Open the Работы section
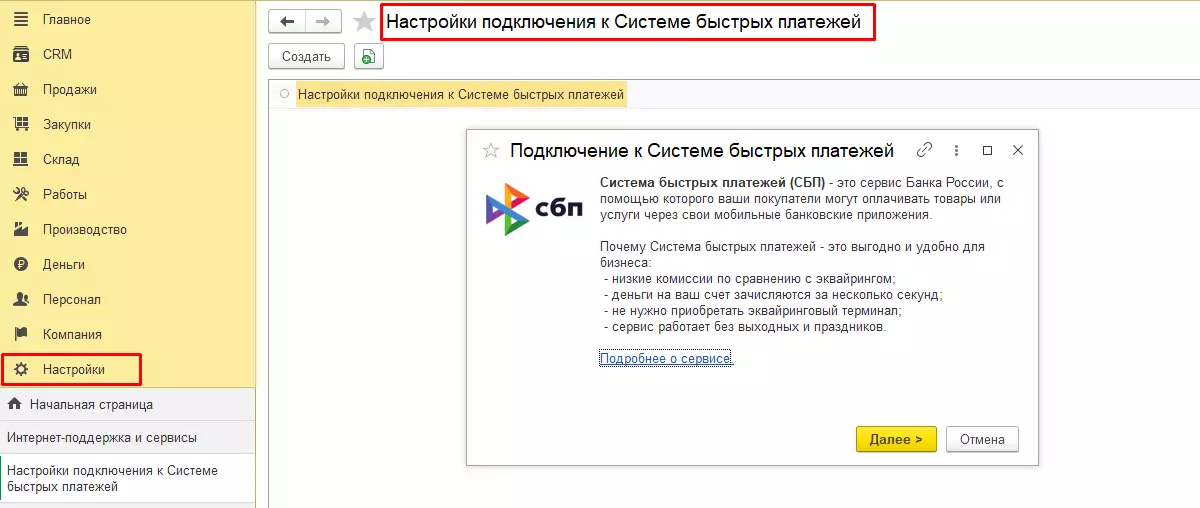 [64, 194]
